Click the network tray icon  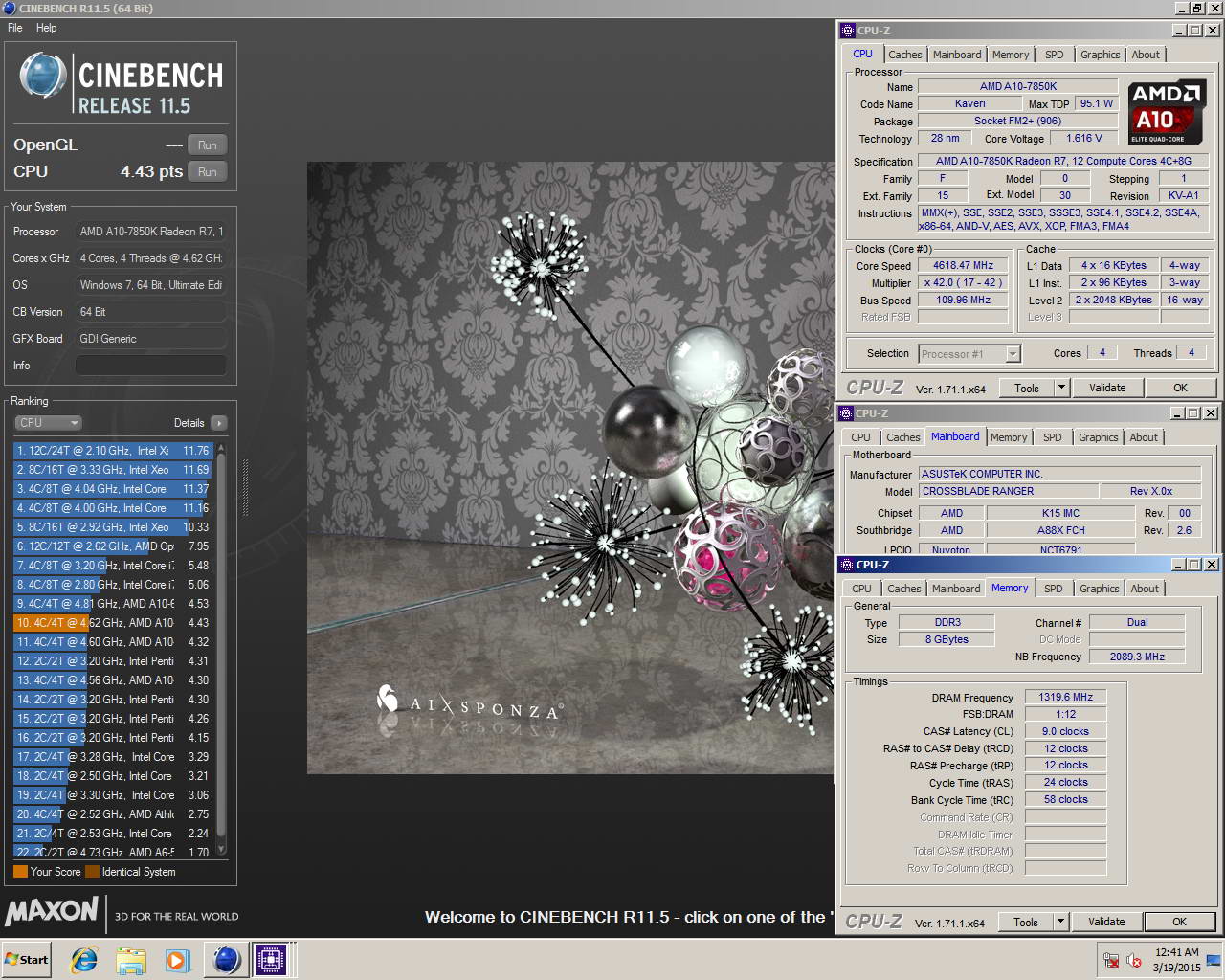(x=1111, y=960)
